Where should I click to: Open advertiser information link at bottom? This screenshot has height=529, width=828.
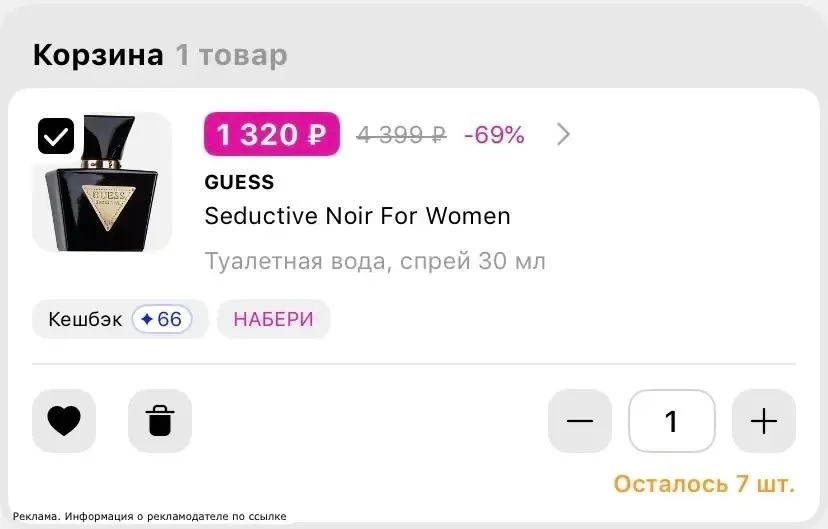(149, 516)
